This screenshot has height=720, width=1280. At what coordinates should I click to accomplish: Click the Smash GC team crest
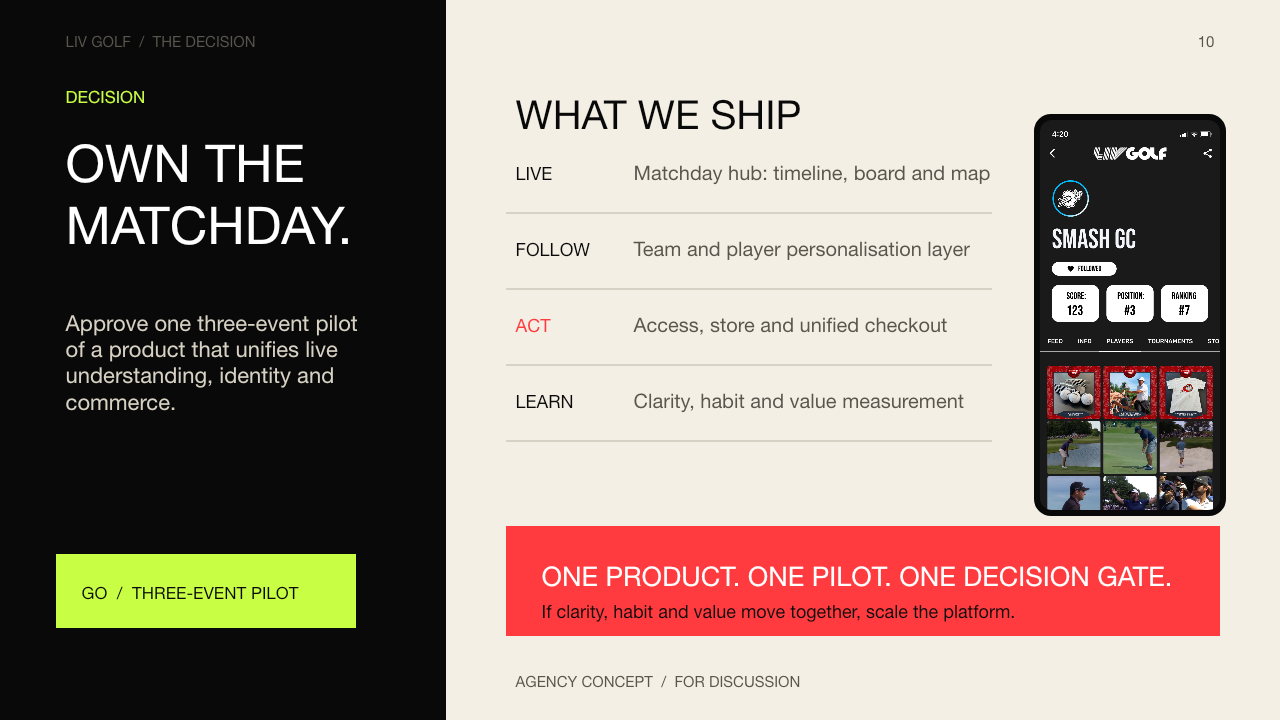coord(1070,198)
